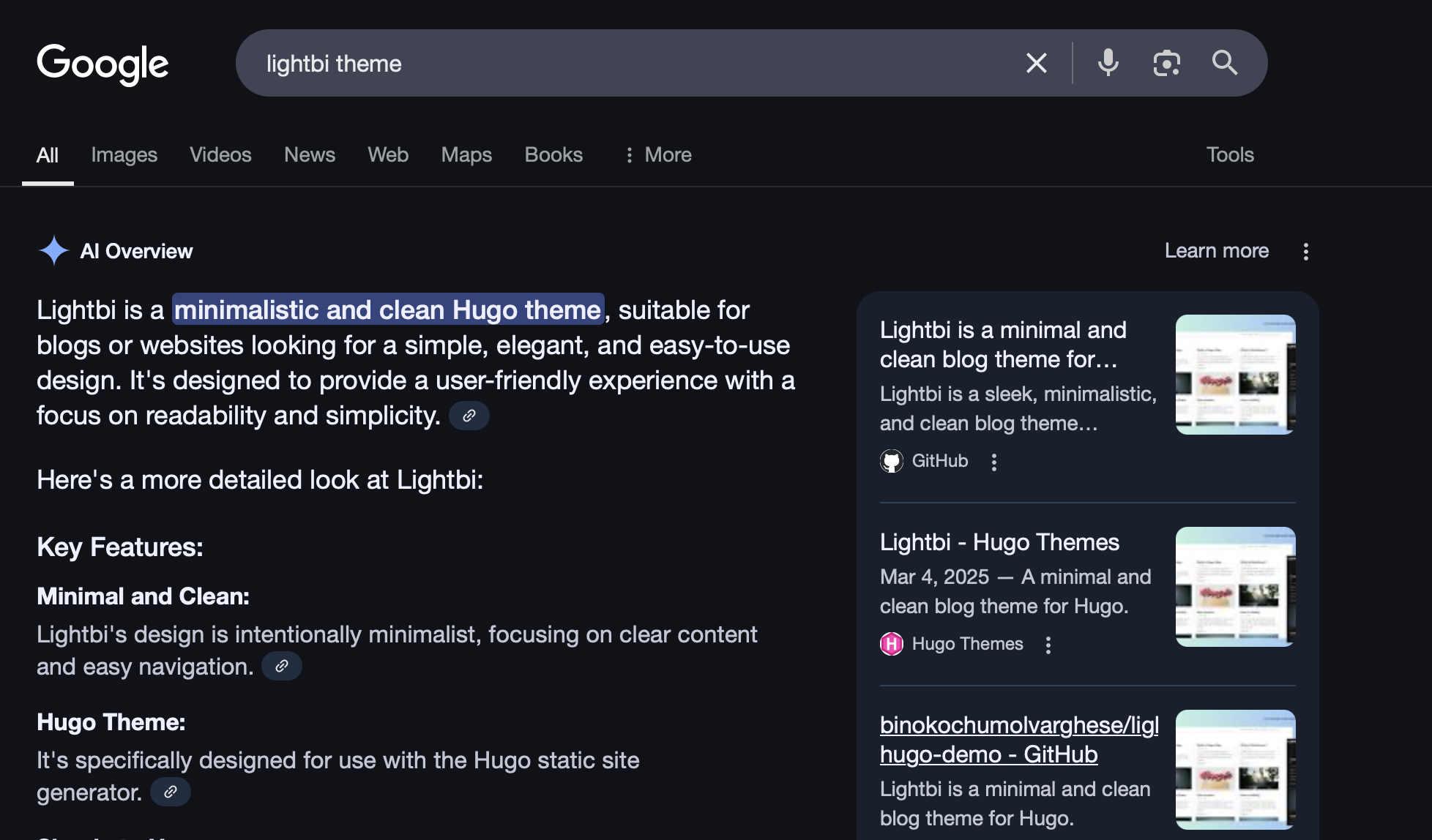Open three-dot menu next to GitHub source
This screenshot has height=840, width=1432.
(993, 462)
